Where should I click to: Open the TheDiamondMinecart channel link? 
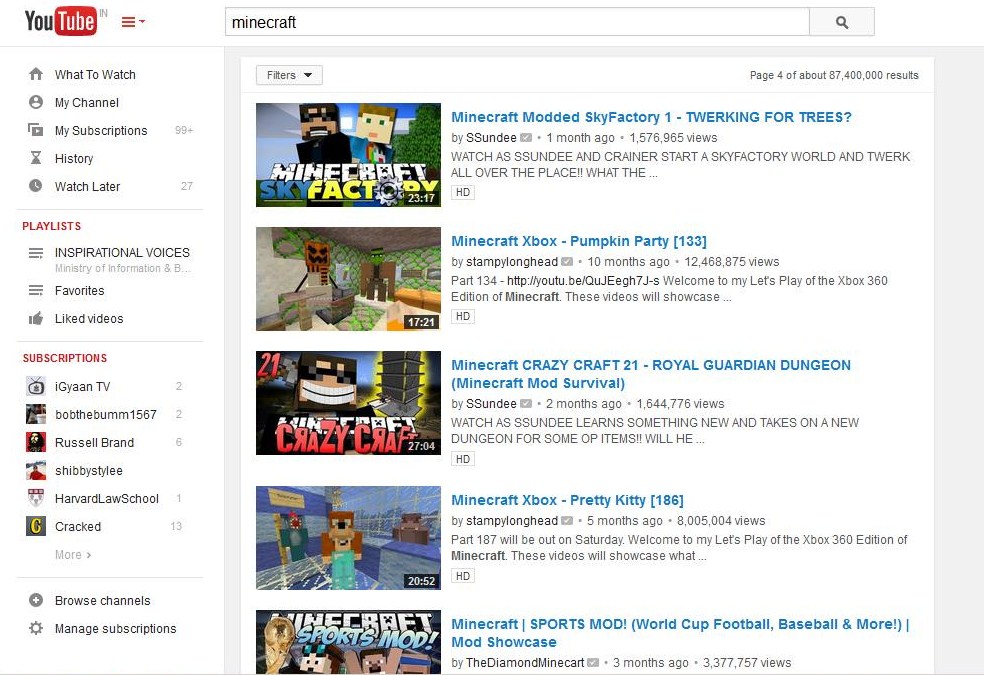(x=525, y=662)
